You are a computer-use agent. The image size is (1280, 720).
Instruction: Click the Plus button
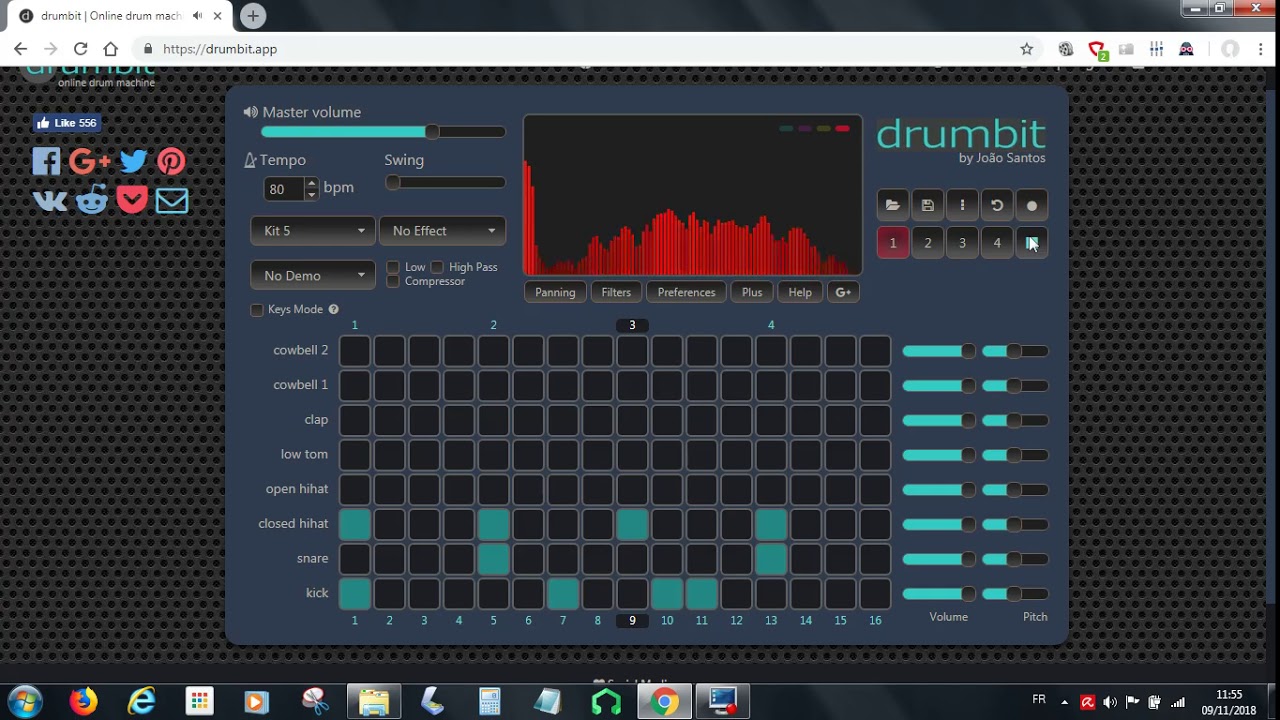pos(752,292)
